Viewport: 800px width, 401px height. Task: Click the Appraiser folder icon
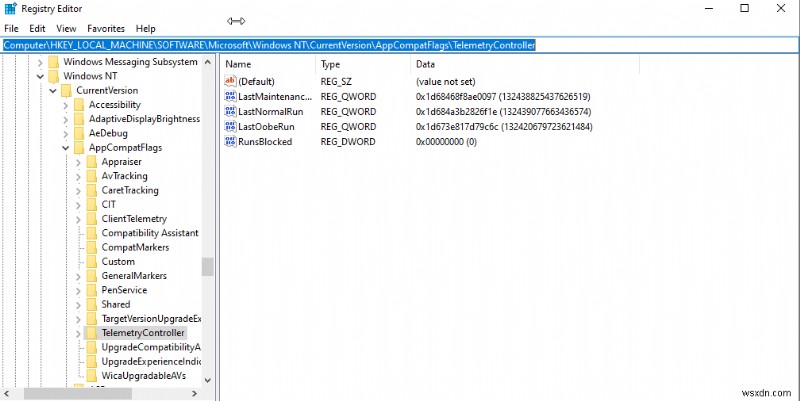pyautogui.click(x=92, y=162)
